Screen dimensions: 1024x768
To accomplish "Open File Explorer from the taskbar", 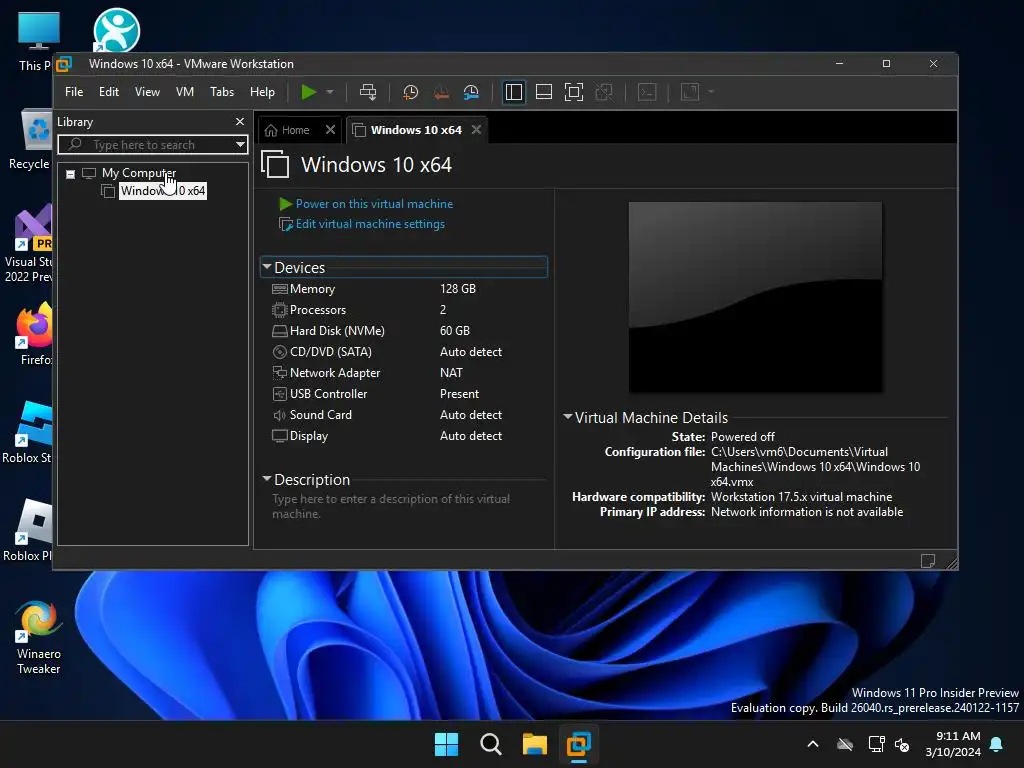I will (534, 744).
